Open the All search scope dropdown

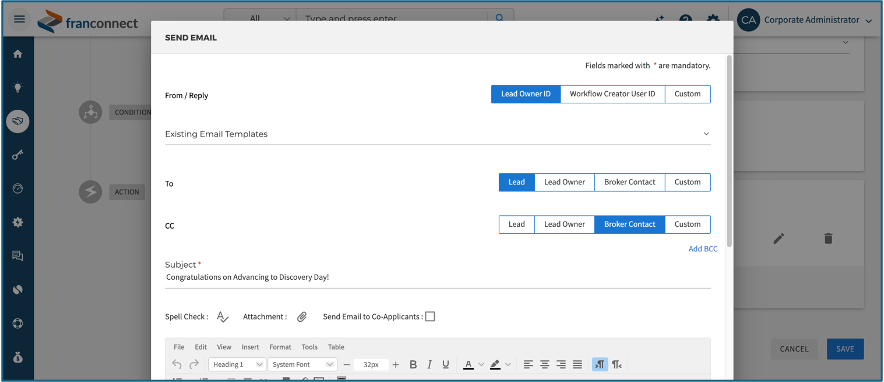click(x=260, y=18)
